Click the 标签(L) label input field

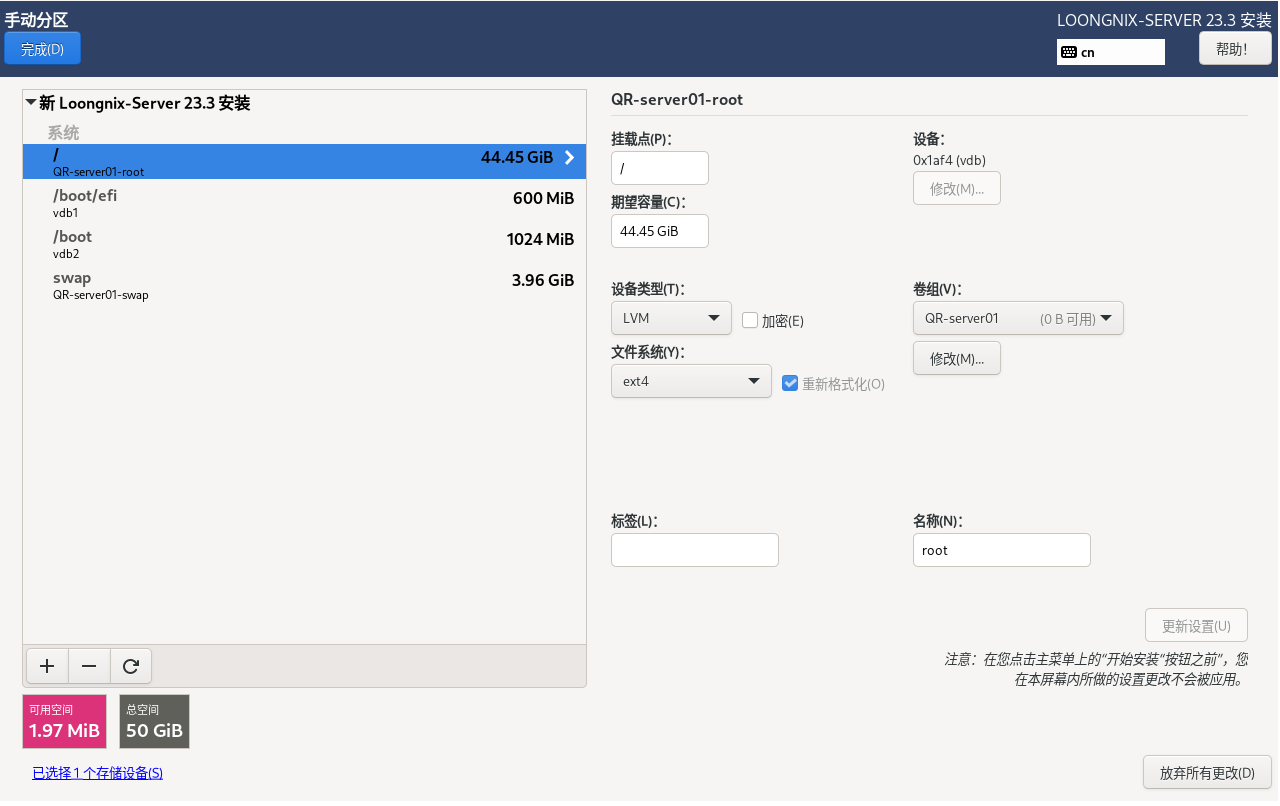point(695,550)
